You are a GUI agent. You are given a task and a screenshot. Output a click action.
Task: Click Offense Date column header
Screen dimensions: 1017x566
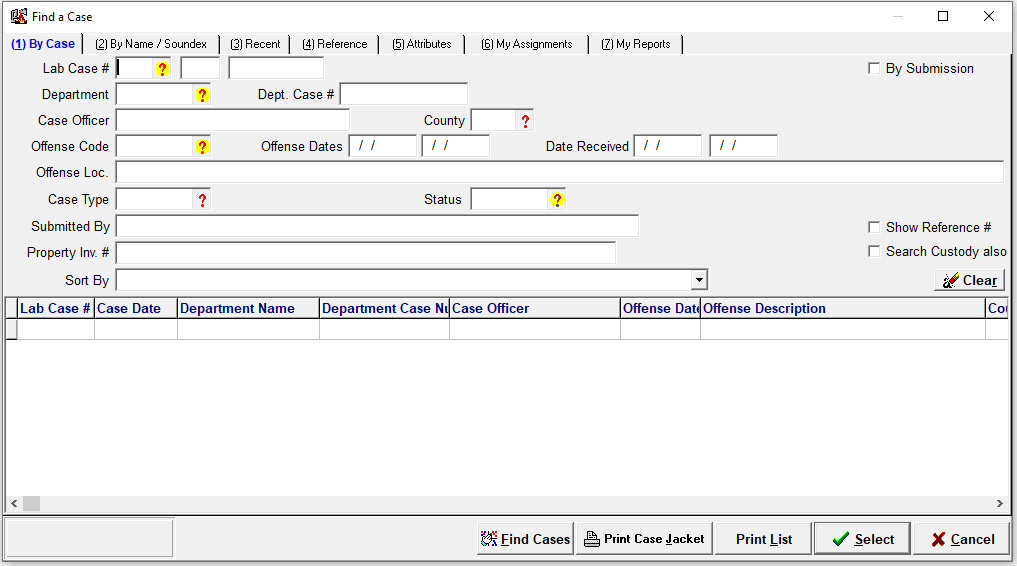[x=660, y=309]
